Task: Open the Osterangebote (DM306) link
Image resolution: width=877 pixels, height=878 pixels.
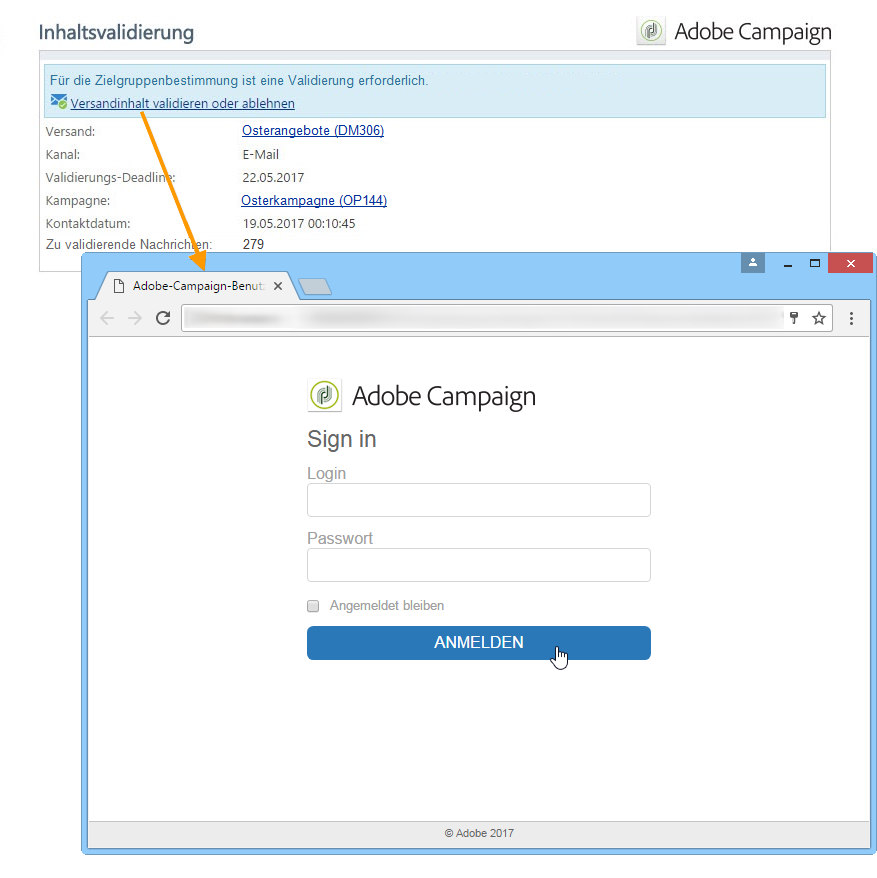Action: [x=313, y=130]
